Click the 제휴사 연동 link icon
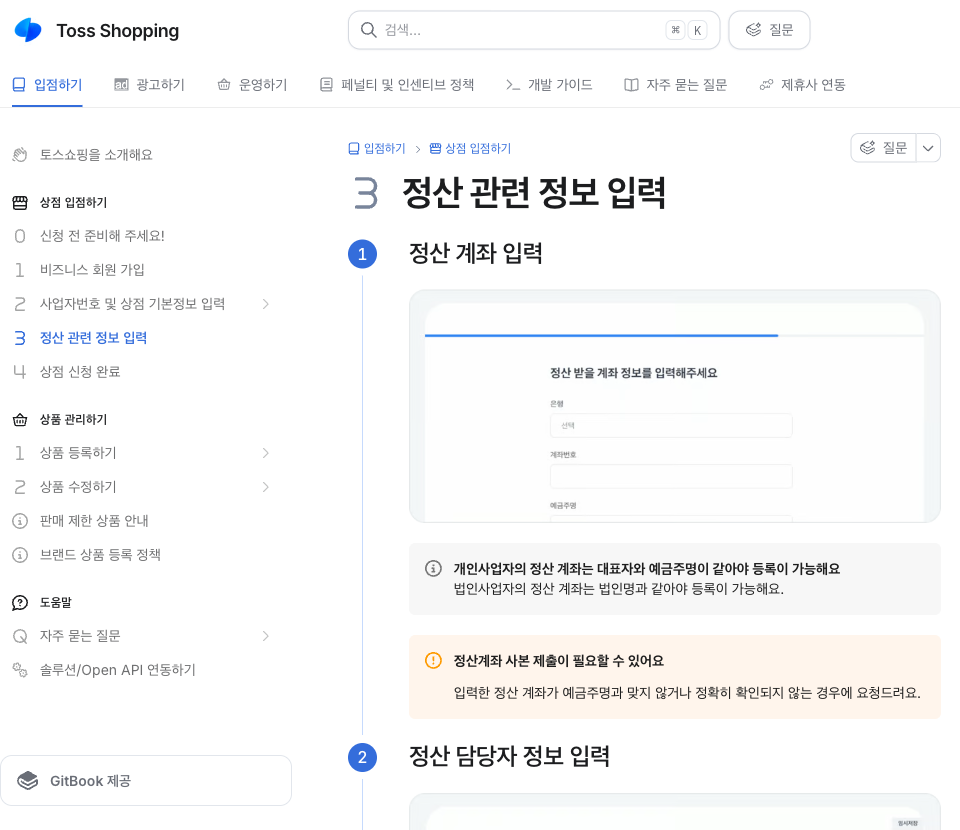Image resolution: width=960 pixels, height=830 pixels. click(766, 84)
